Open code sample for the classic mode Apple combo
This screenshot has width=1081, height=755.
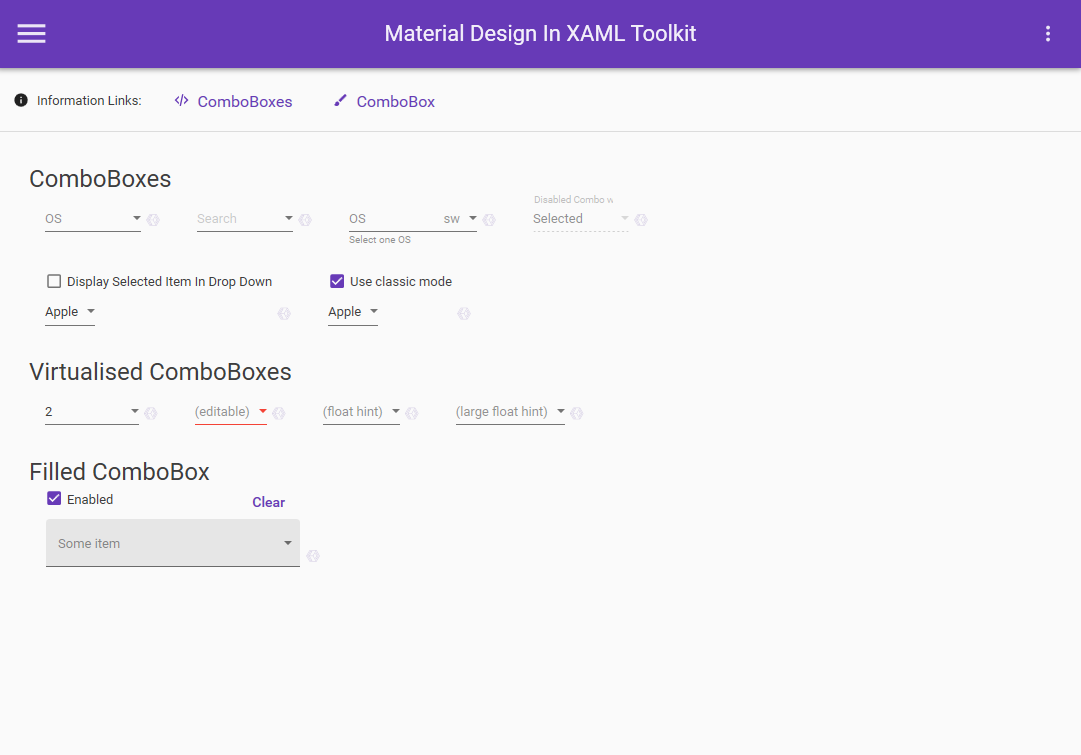(x=463, y=313)
